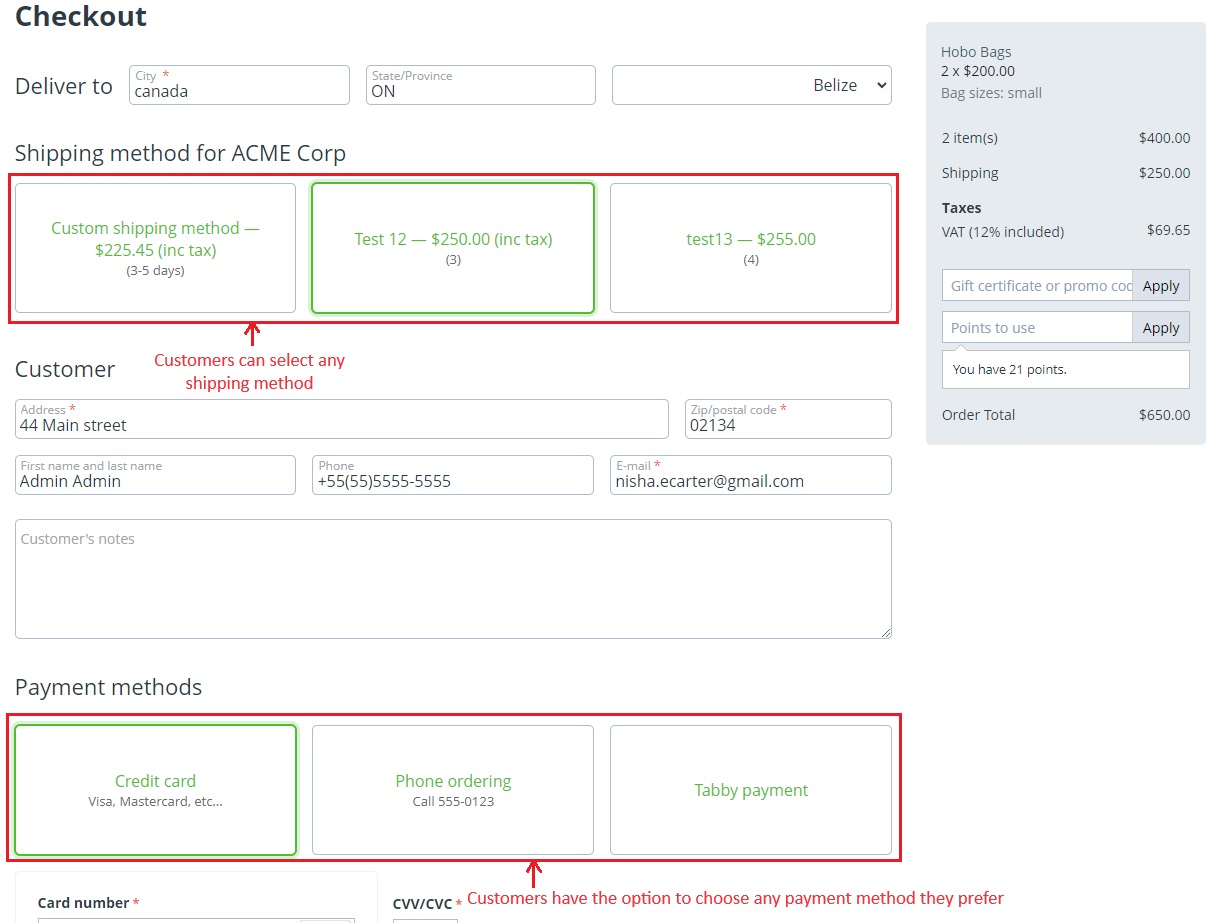Screen dimensions: 1220x923
Task: Select Tabby payment method
Action: point(751,790)
